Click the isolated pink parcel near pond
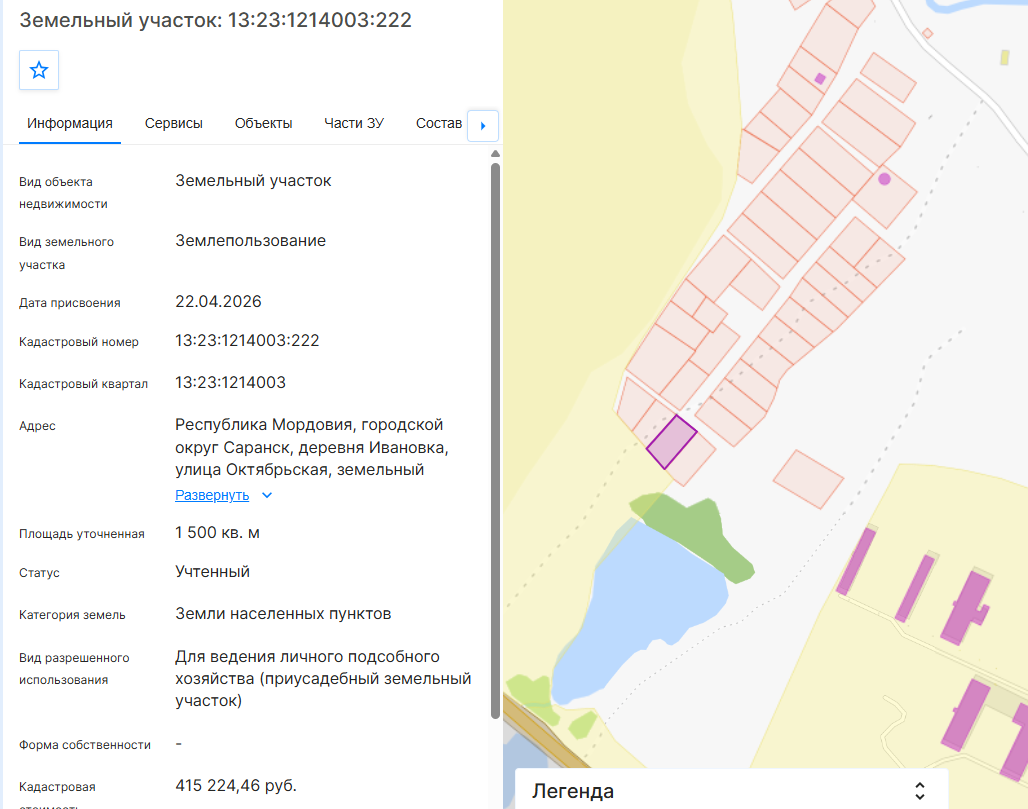The width and height of the screenshot is (1028, 809). (x=808, y=479)
